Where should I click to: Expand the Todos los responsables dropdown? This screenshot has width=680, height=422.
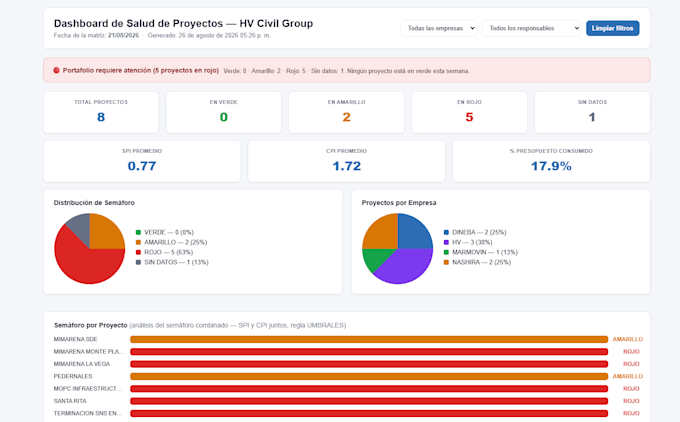coord(531,28)
